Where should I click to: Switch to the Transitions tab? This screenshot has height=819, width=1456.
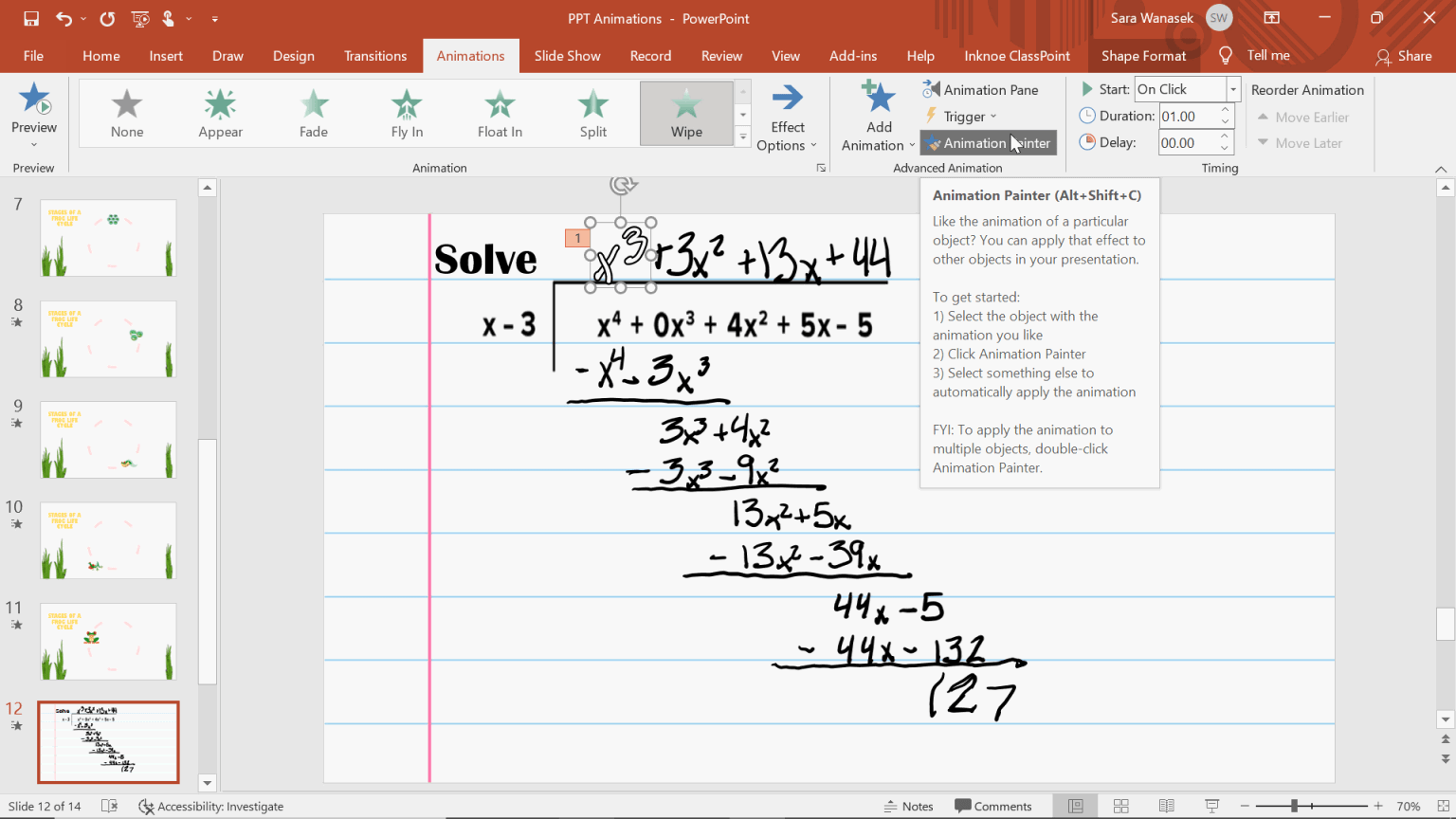[375, 56]
